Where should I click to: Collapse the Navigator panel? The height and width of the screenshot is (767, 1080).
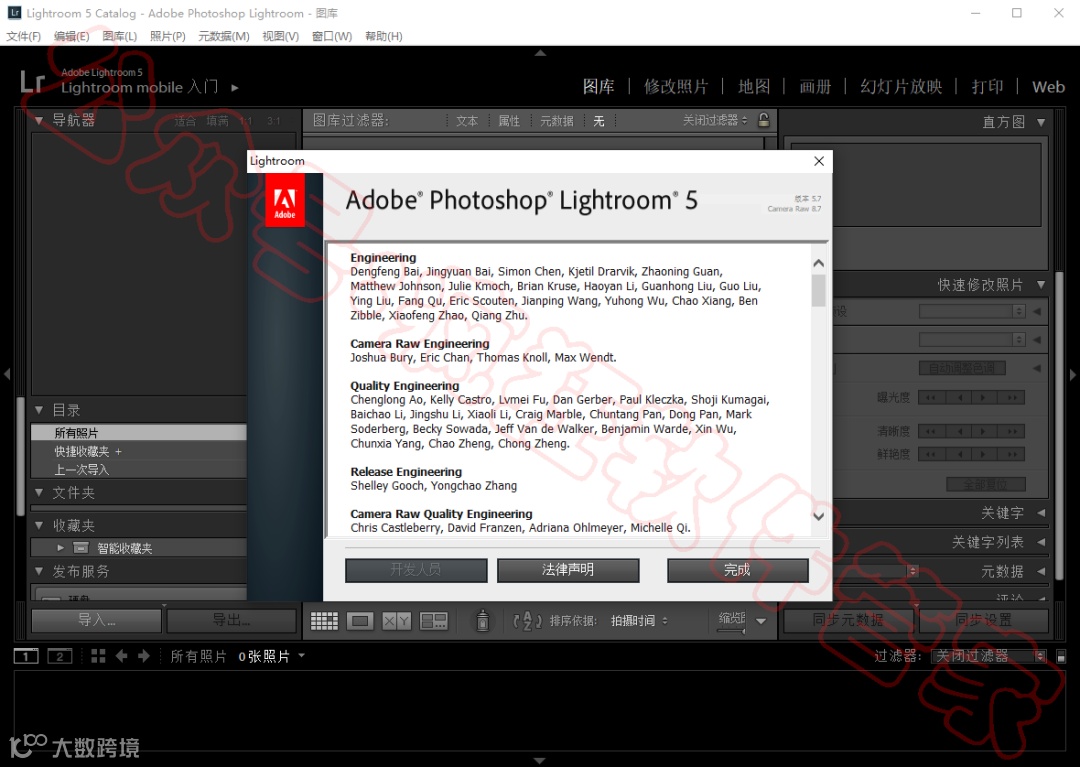coord(39,120)
